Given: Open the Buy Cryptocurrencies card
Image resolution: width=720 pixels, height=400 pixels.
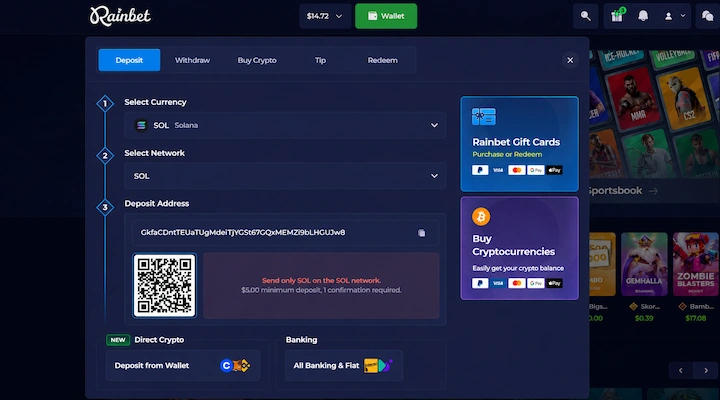Looking at the screenshot, I should point(519,248).
